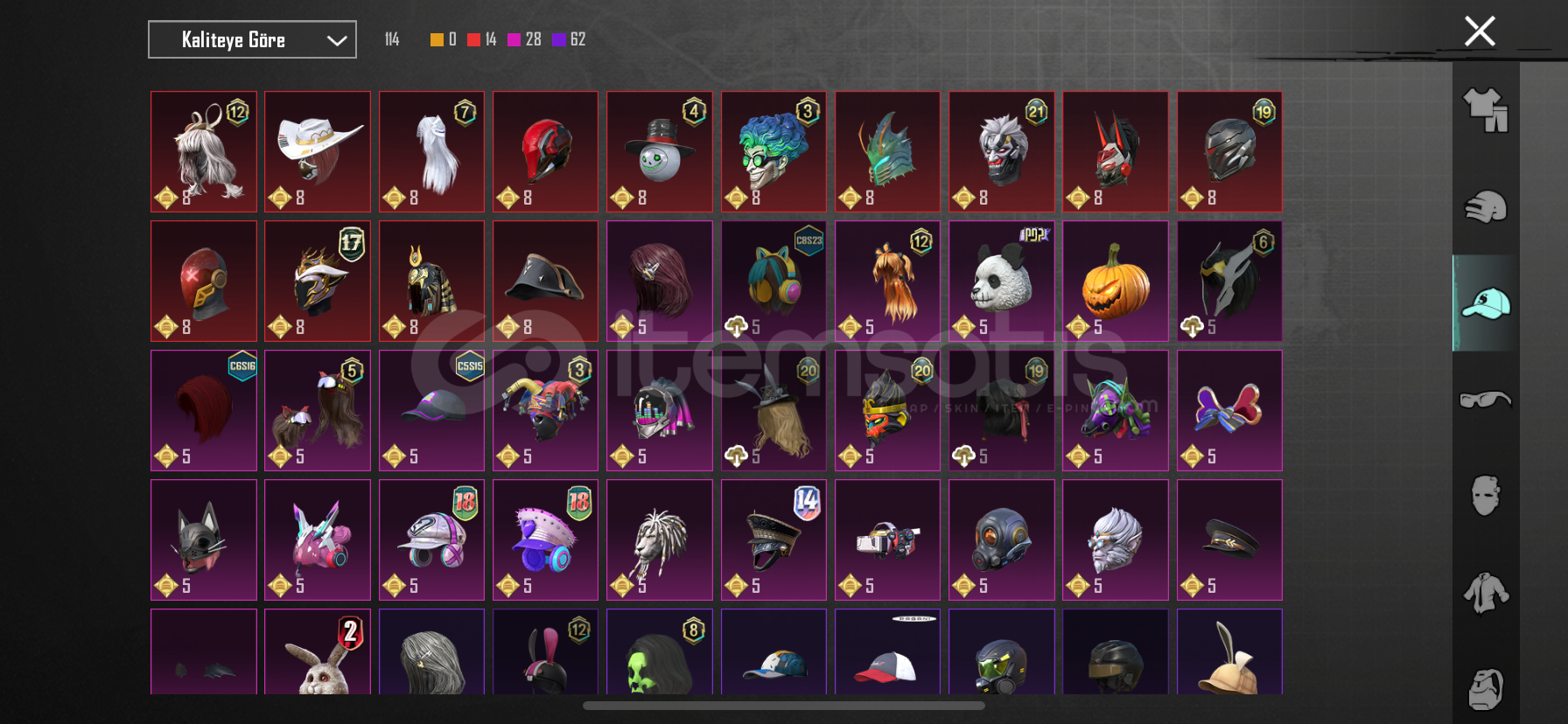Screen dimensions: 1568x724
Task: Select the helmet category icon in sidebar
Action: [1486, 207]
